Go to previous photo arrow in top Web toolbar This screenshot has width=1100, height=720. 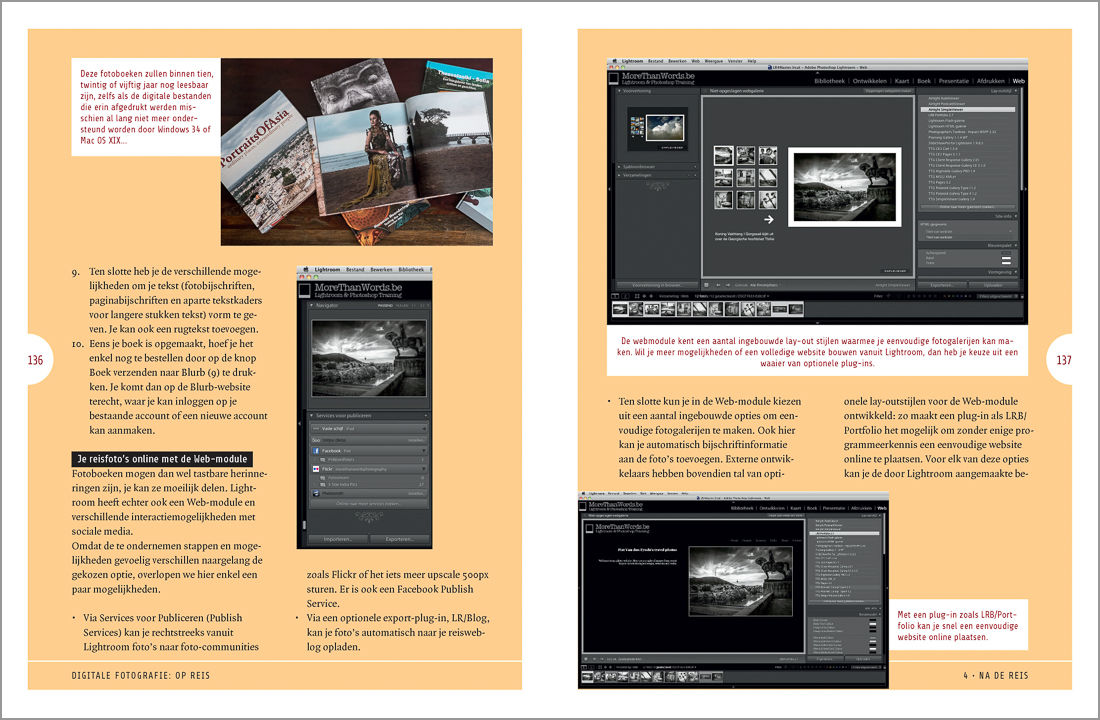[718, 285]
